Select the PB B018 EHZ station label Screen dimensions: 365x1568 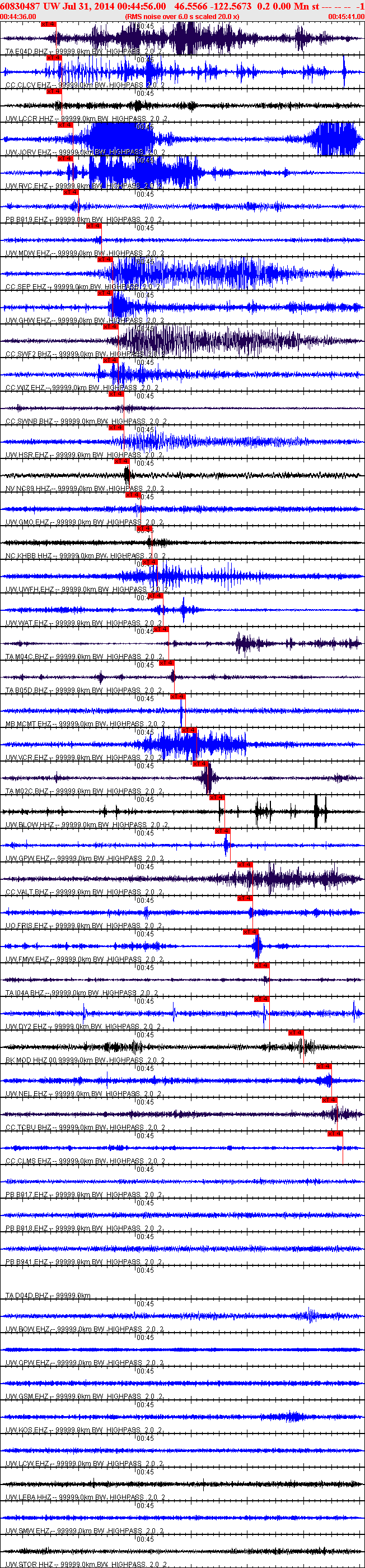(84, 1228)
